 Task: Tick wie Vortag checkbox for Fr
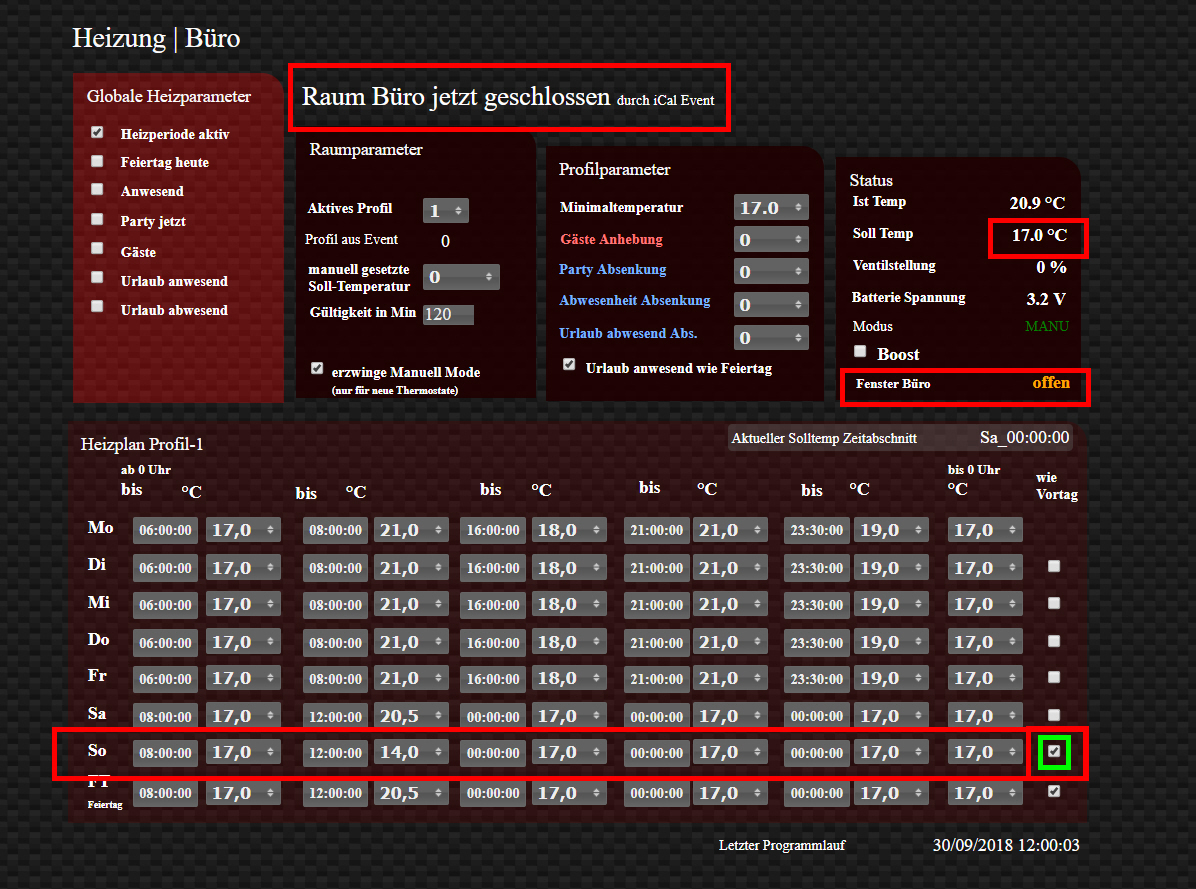click(x=1054, y=677)
